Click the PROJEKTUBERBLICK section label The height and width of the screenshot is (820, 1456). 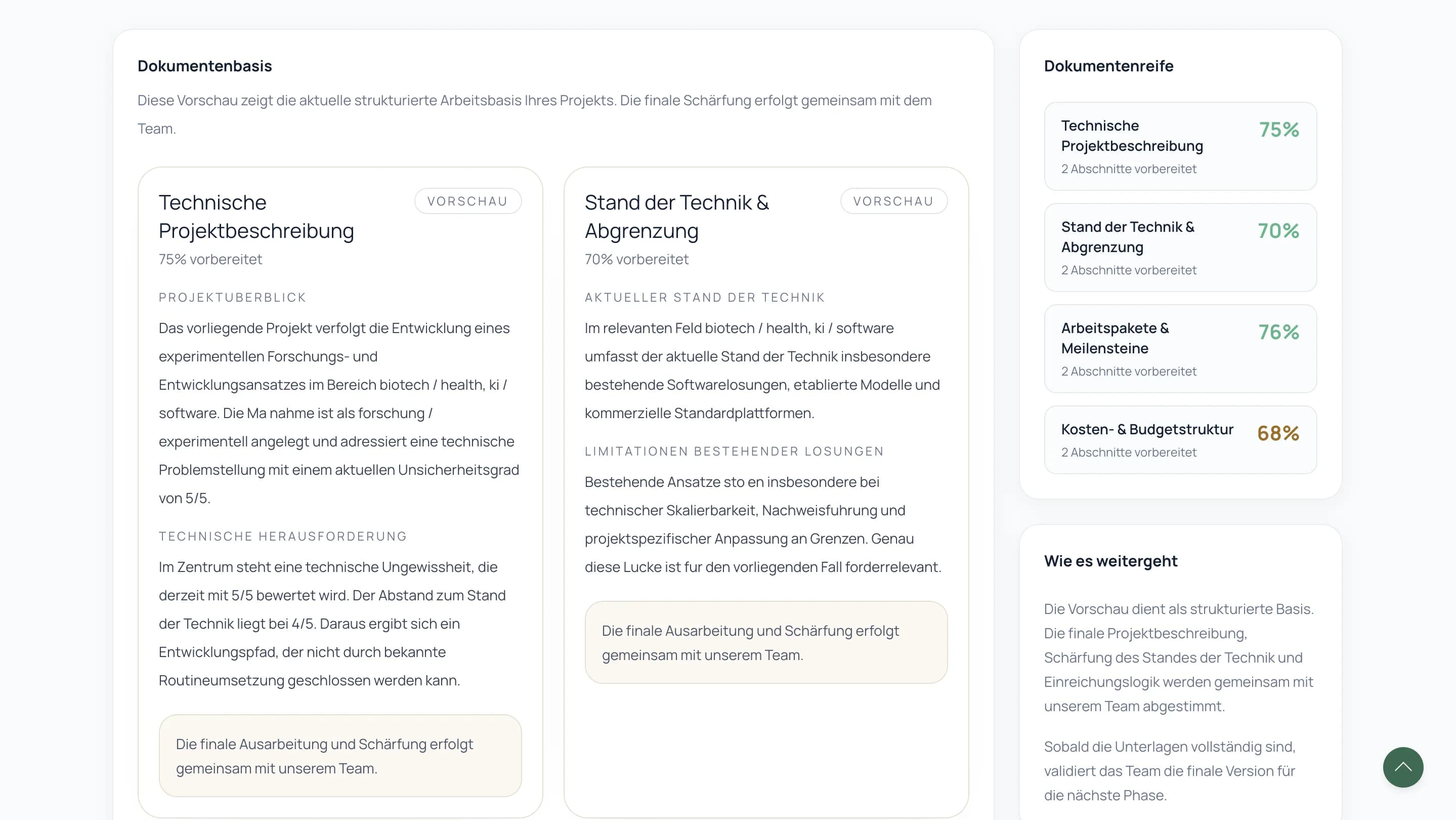pyautogui.click(x=232, y=298)
